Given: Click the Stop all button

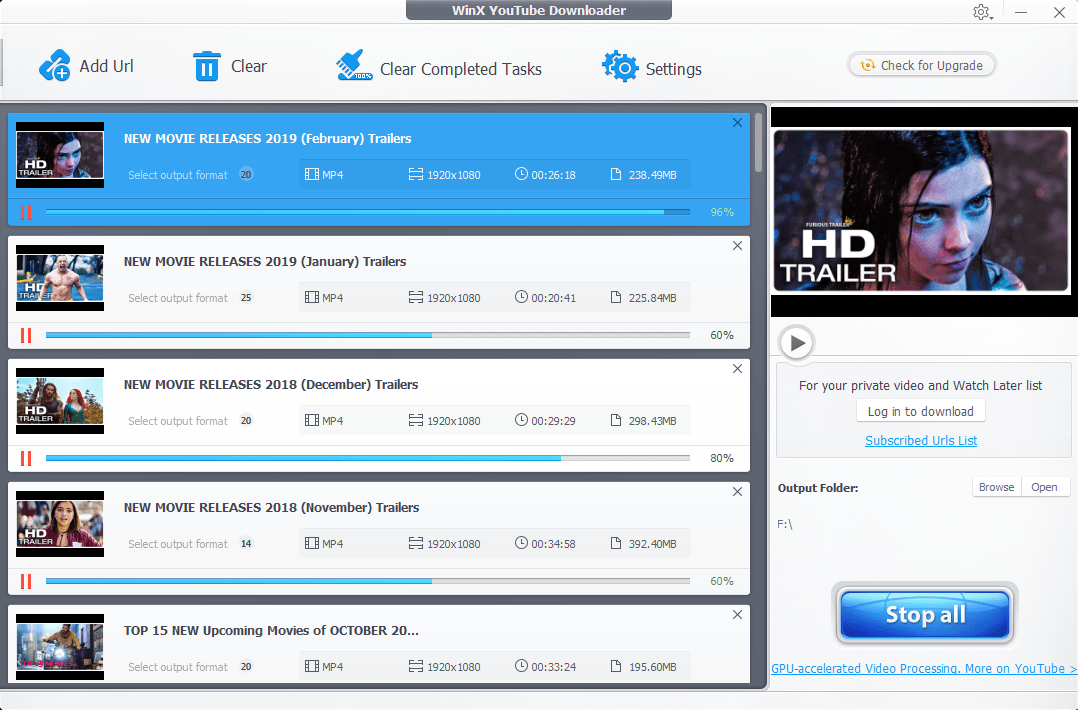Looking at the screenshot, I should point(925,614).
